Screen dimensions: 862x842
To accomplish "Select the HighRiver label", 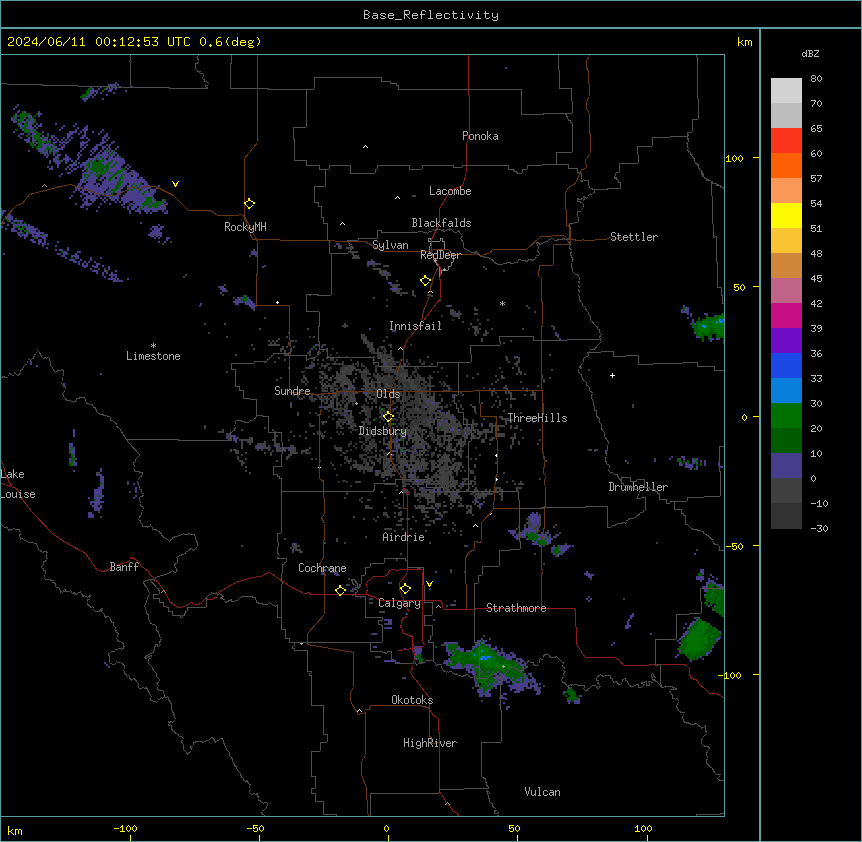I will [x=430, y=743].
